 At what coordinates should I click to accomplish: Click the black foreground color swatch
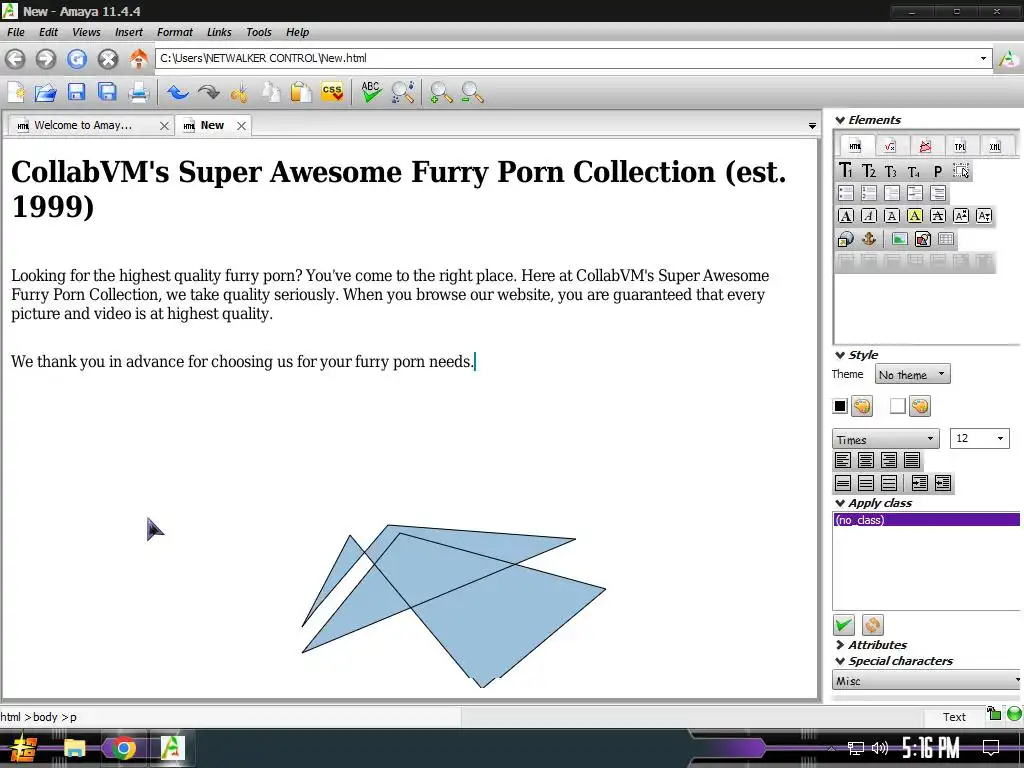pyautogui.click(x=840, y=406)
